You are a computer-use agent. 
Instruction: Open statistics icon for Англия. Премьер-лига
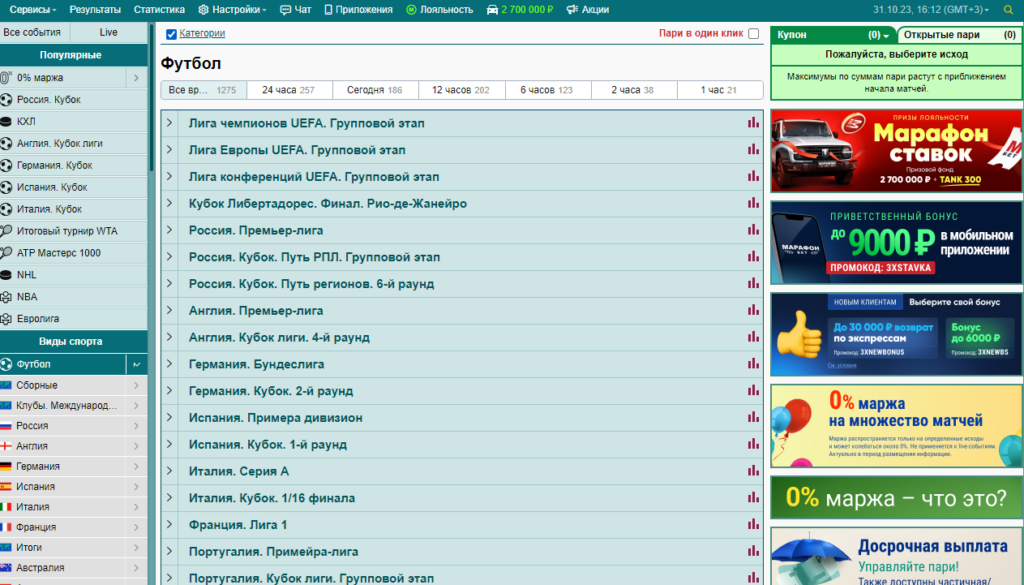pos(753,310)
